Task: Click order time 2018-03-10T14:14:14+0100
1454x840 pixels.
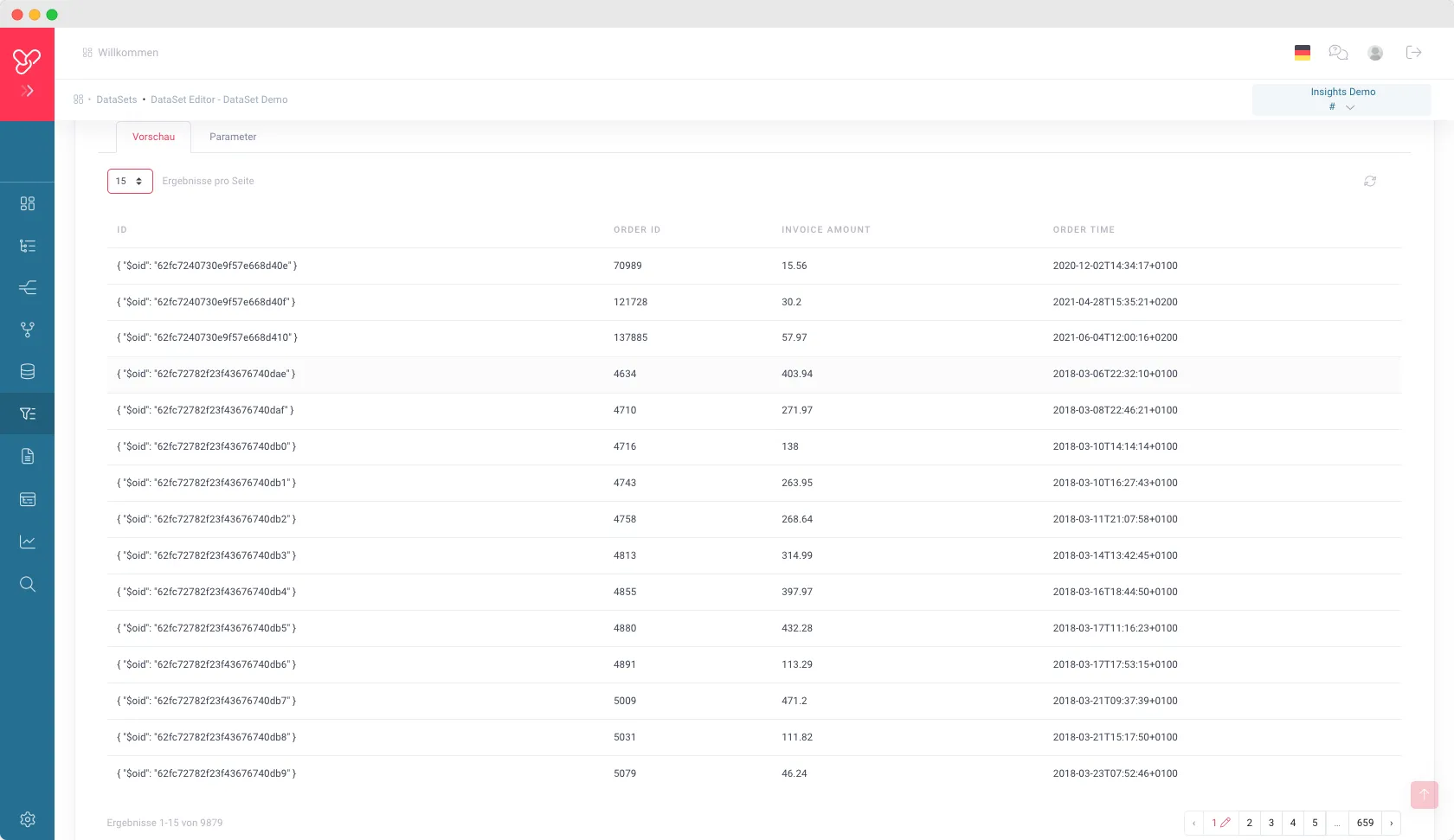Action: pyautogui.click(x=1115, y=446)
